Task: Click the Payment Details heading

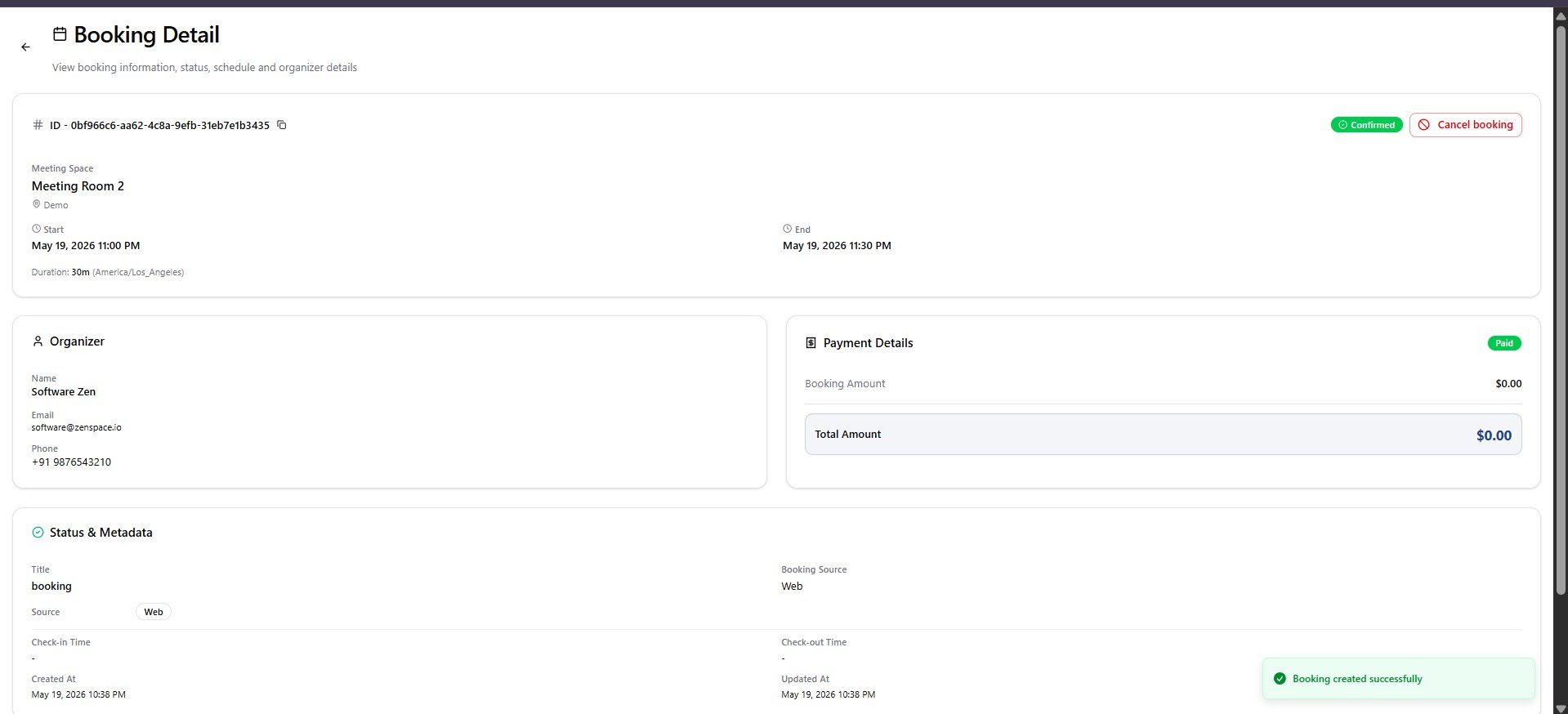Action: (868, 343)
